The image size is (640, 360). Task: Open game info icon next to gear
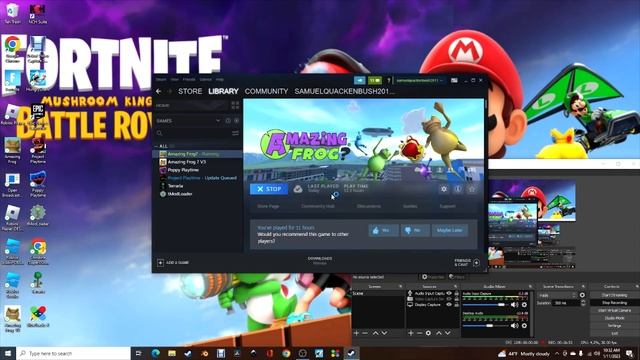coord(458,189)
